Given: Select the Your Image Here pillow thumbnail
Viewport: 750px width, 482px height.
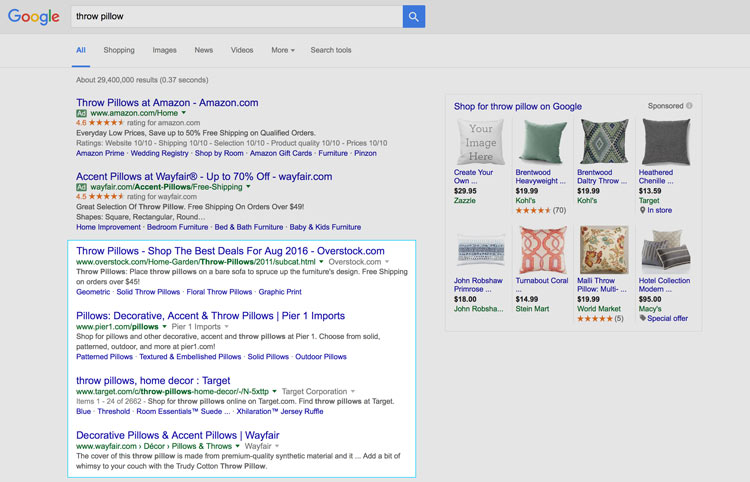Looking at the screenshot, I should tap(480, 142).
